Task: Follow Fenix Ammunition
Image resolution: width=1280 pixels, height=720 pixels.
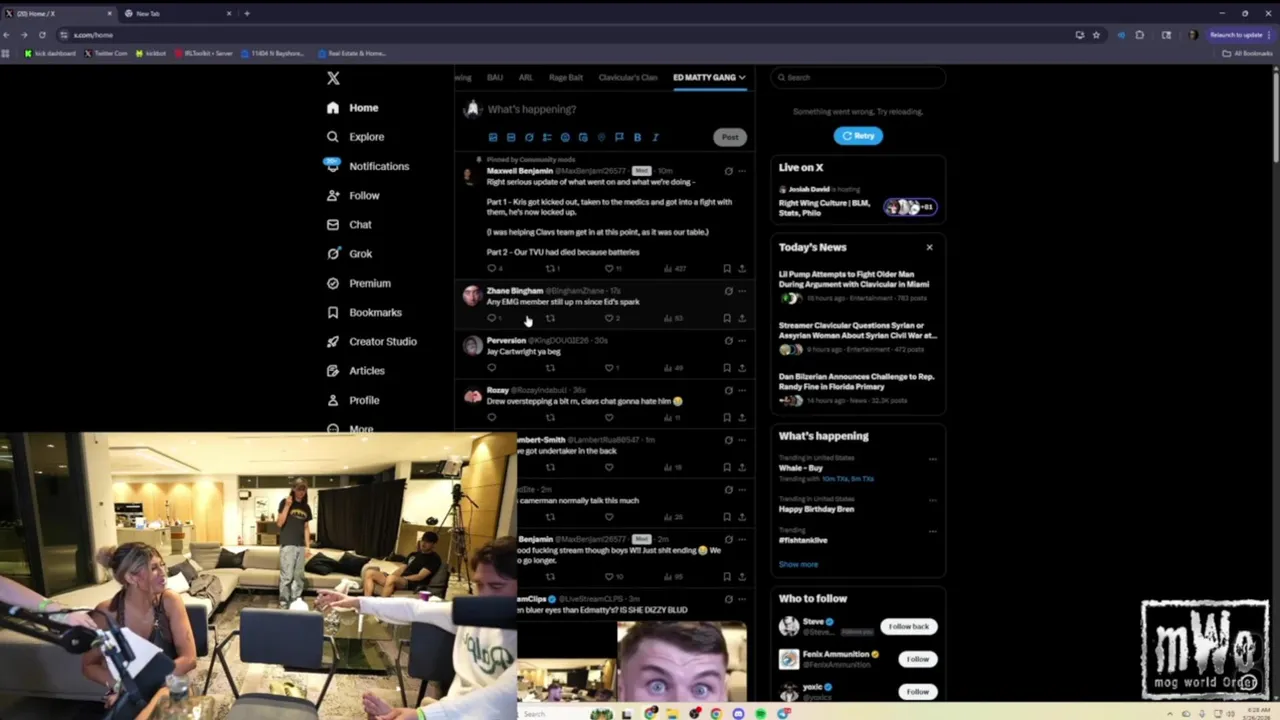Action: 917,659
